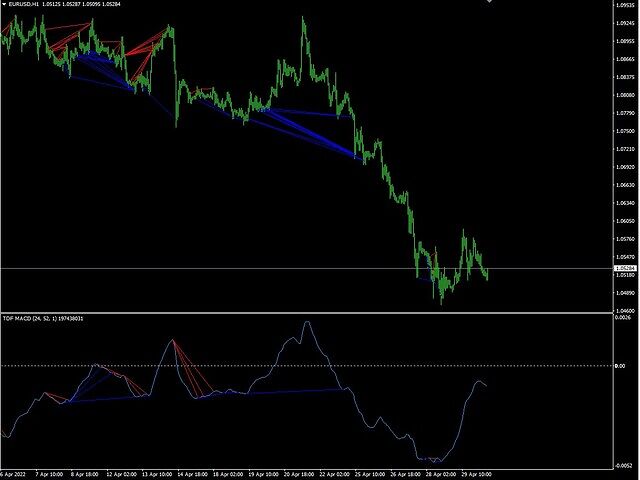640x480 pixels.
Task: Click the 29 Apr 10:00 time label
Action: 476,474
